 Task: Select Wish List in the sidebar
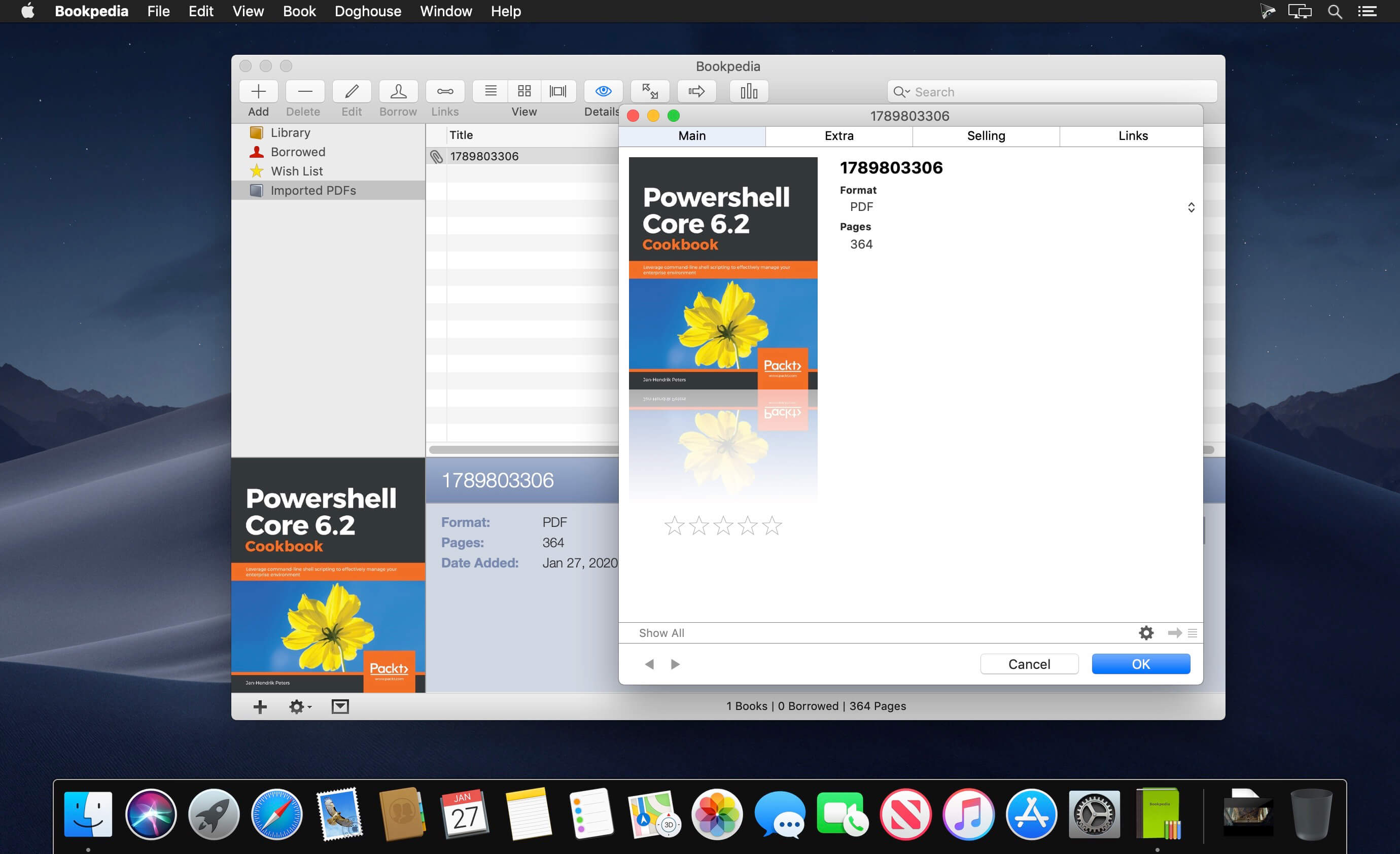(297, 171)
